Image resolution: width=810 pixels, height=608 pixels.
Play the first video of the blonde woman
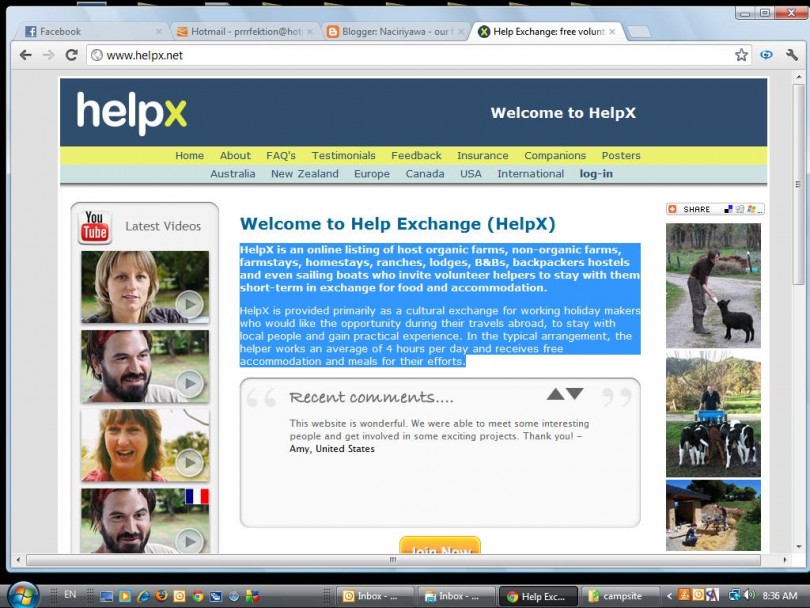pos(145,287)
